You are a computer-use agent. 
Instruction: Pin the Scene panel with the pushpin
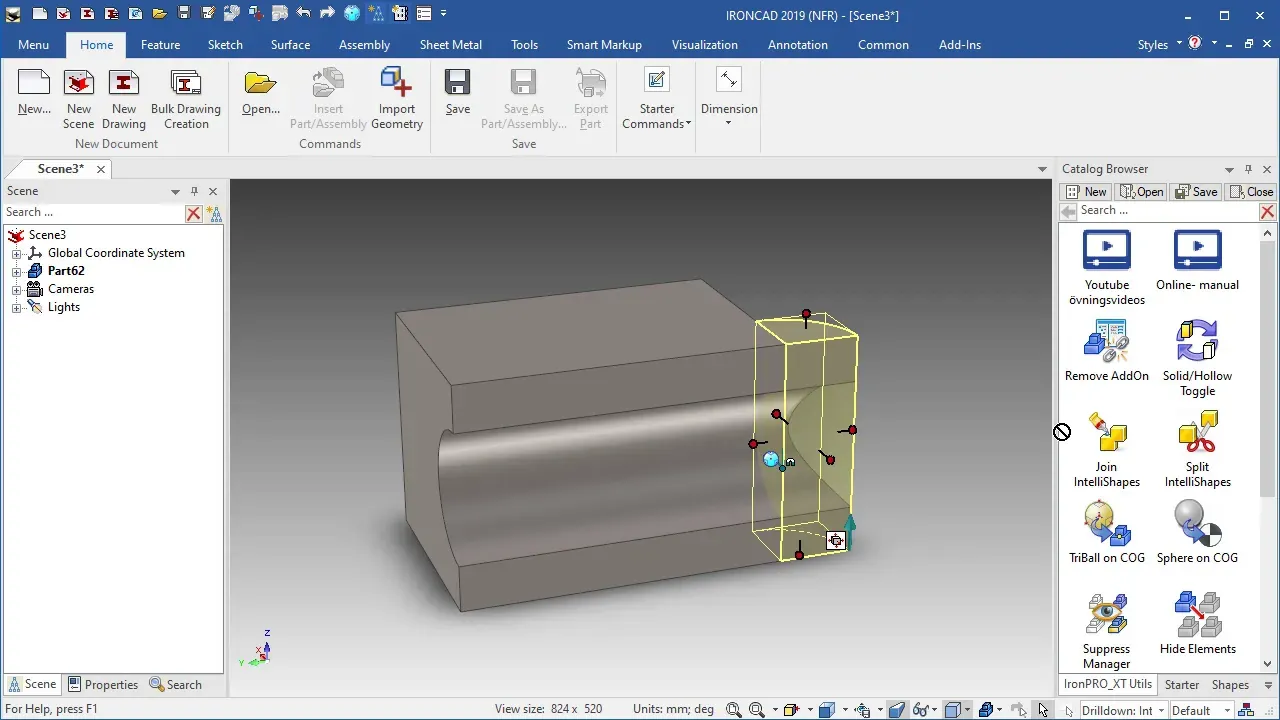click(x=194, y=191)
